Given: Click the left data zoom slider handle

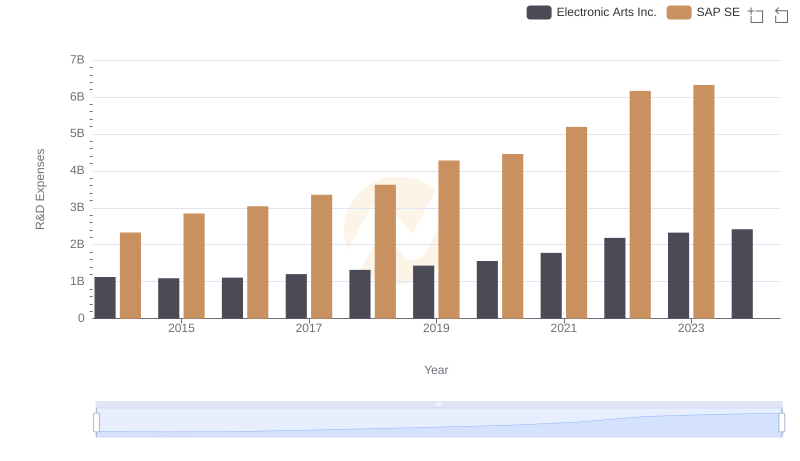Looking at the screenshot, I should (x=96, y=423).
